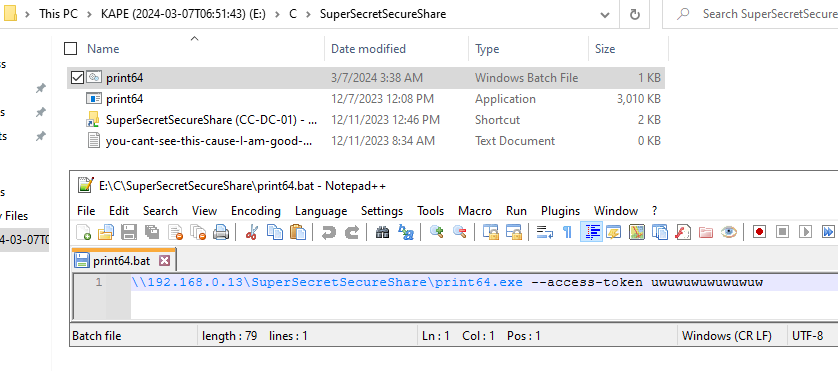Open the Run menu

(x=516, y=211)
